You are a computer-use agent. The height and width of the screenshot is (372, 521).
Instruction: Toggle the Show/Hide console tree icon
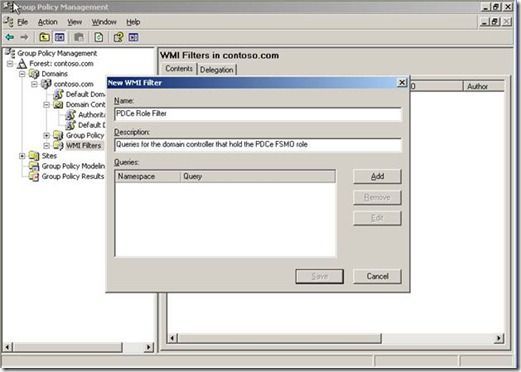pyautogui.click(x=60, y=37)
